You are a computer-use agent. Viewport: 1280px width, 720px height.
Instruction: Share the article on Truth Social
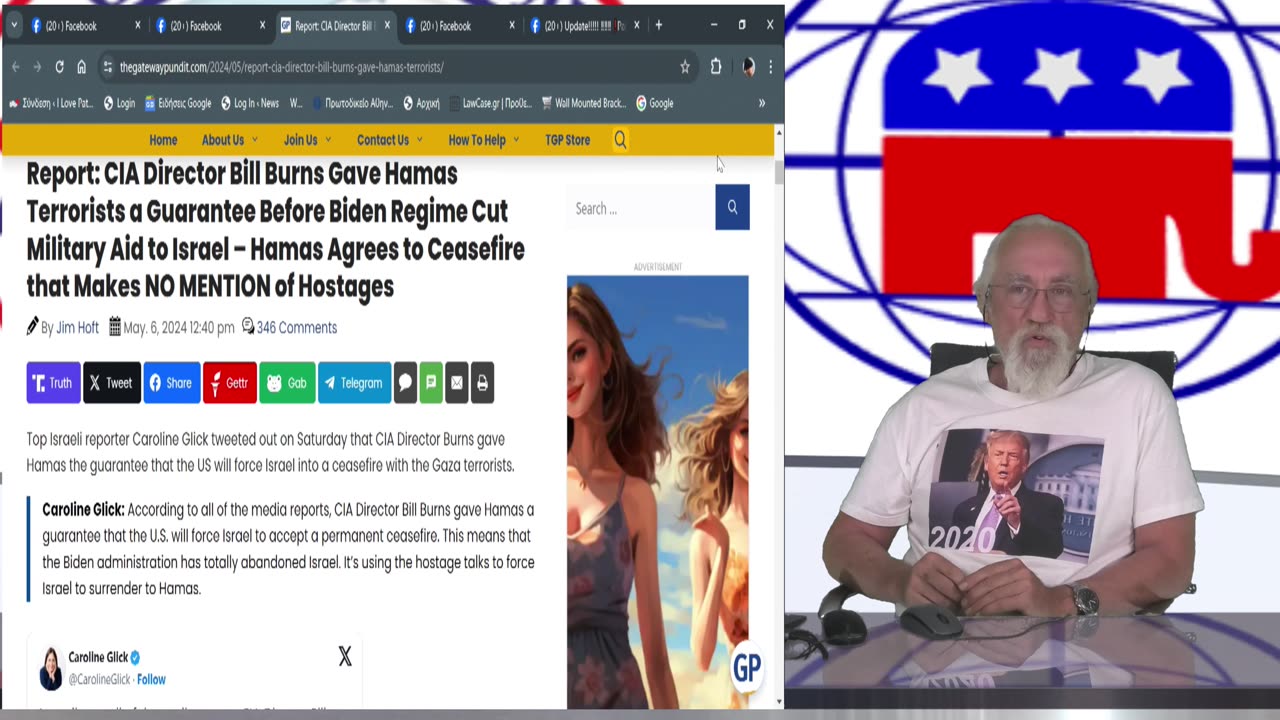[x=53, y=383]
